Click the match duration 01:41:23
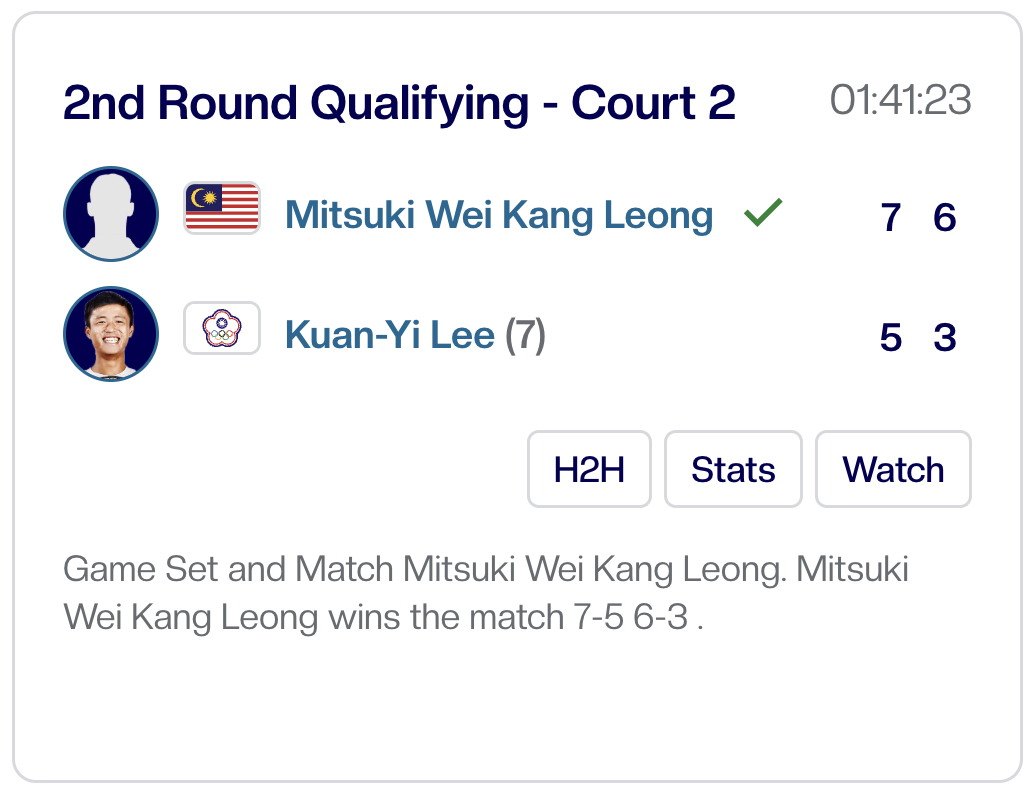 [900, 100]
